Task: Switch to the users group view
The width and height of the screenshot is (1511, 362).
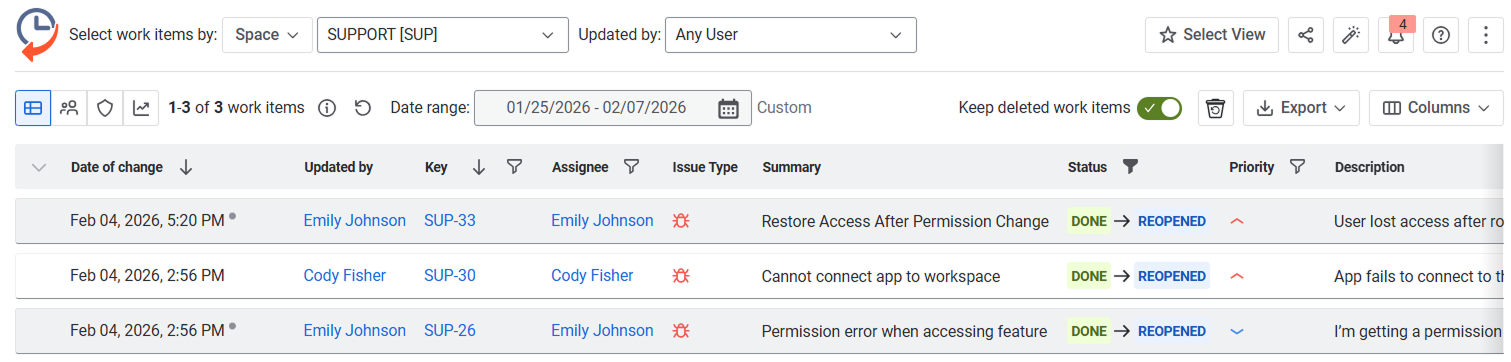Action: click(69, 108)
